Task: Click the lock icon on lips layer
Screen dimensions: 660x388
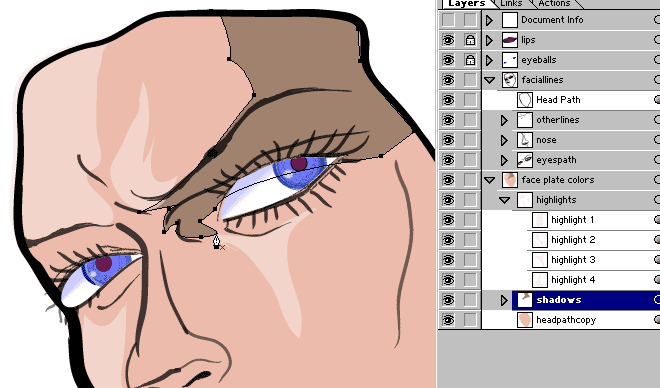Action: point(470,40)
